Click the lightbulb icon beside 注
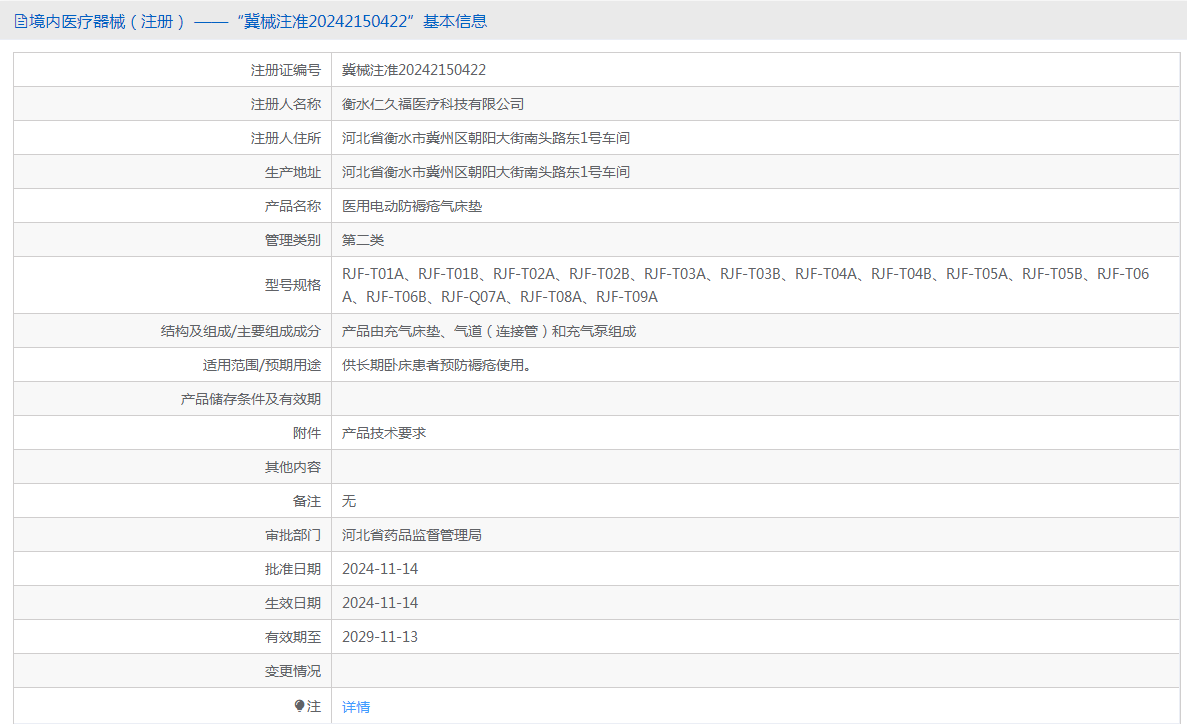 pos(299,706)
